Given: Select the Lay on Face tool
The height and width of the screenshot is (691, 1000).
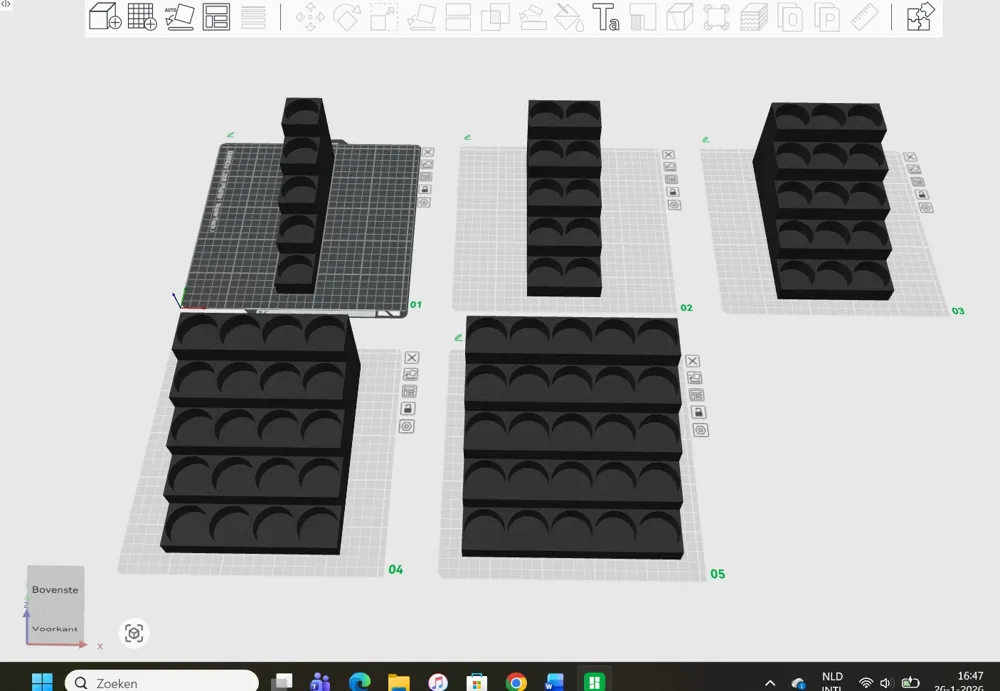Looking at the screenshot, I should coord(421,17).
